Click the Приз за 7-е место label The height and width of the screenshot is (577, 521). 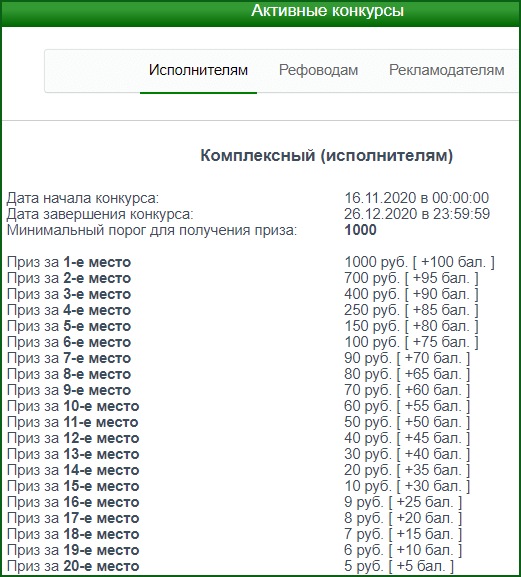click(x=69, y=358)
